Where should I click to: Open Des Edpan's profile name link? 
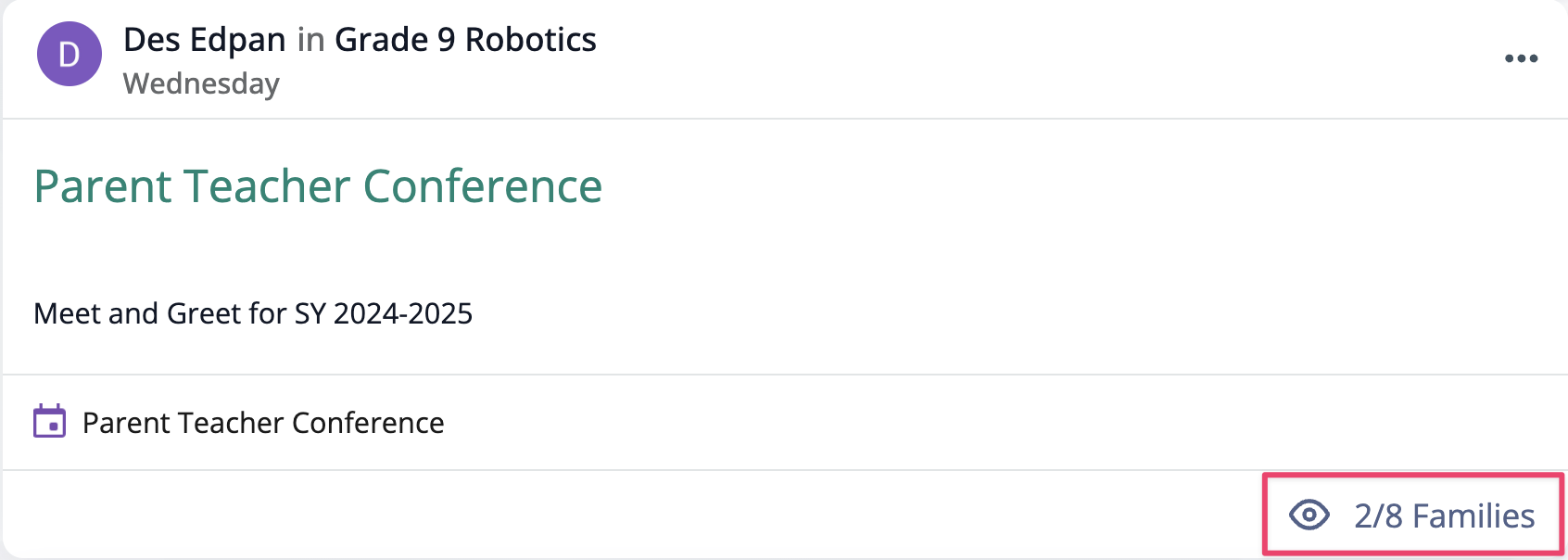(205, 40)
